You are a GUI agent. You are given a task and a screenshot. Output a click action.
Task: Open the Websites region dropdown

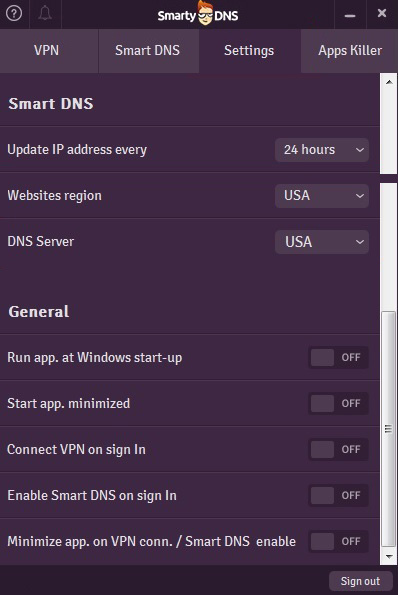coord(322,196)
